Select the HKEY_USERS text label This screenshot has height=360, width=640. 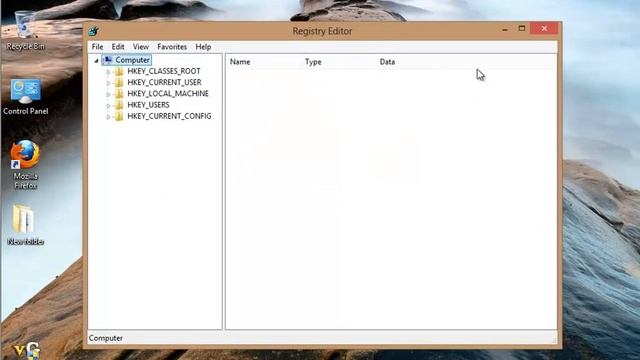point(148,105)
